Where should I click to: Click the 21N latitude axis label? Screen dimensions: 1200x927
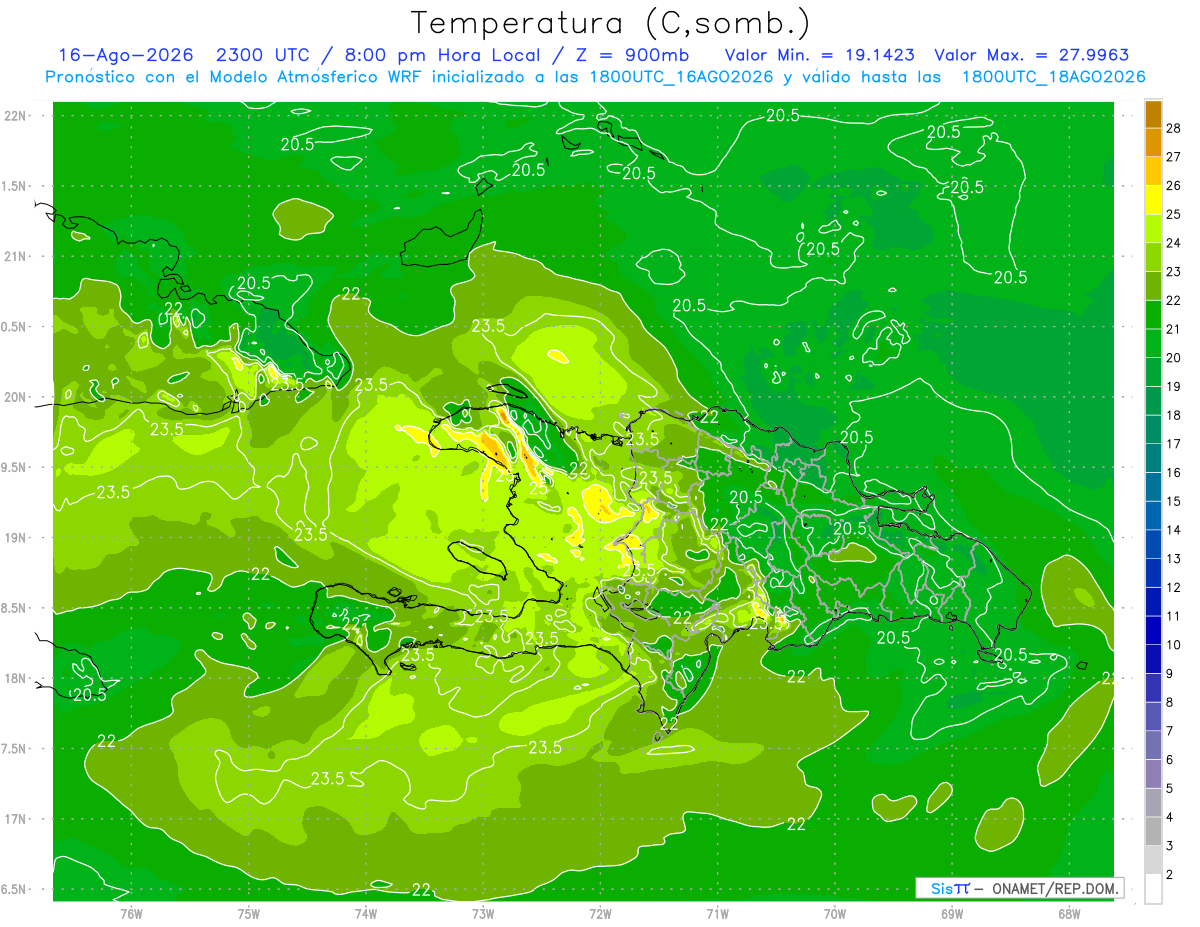[x=14, y=257]
